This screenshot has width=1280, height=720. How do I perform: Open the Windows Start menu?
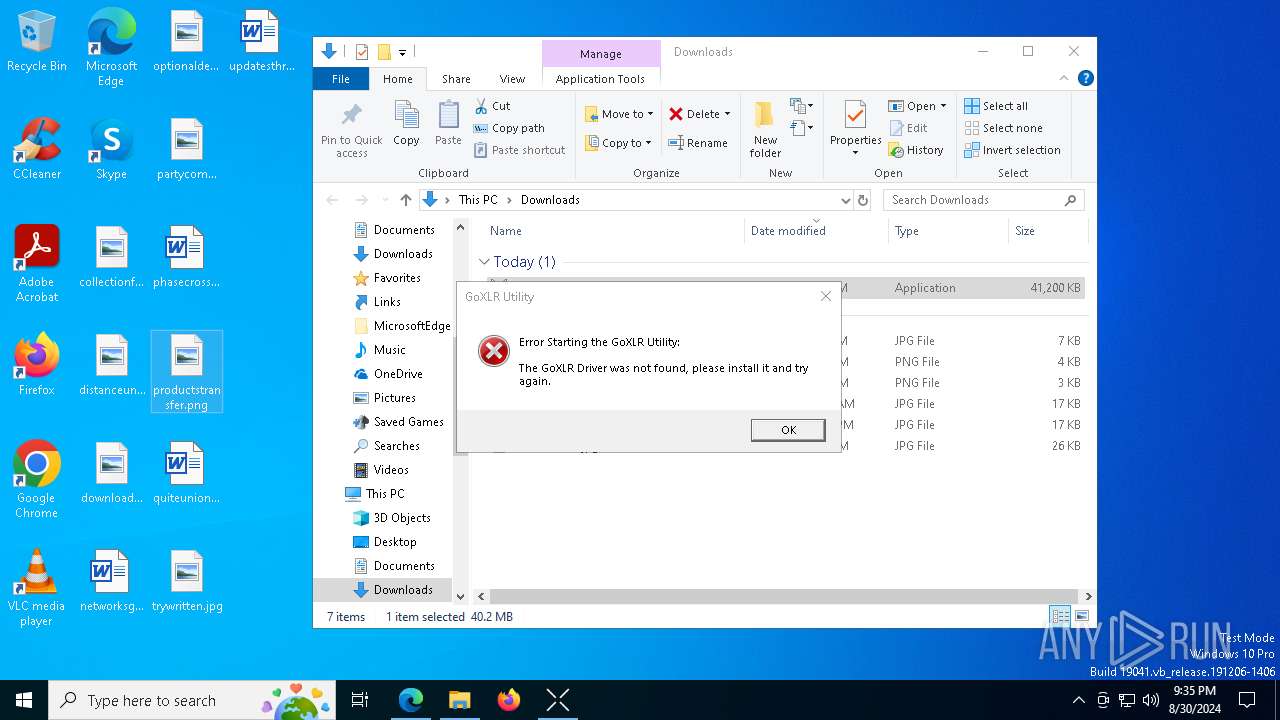24,700
